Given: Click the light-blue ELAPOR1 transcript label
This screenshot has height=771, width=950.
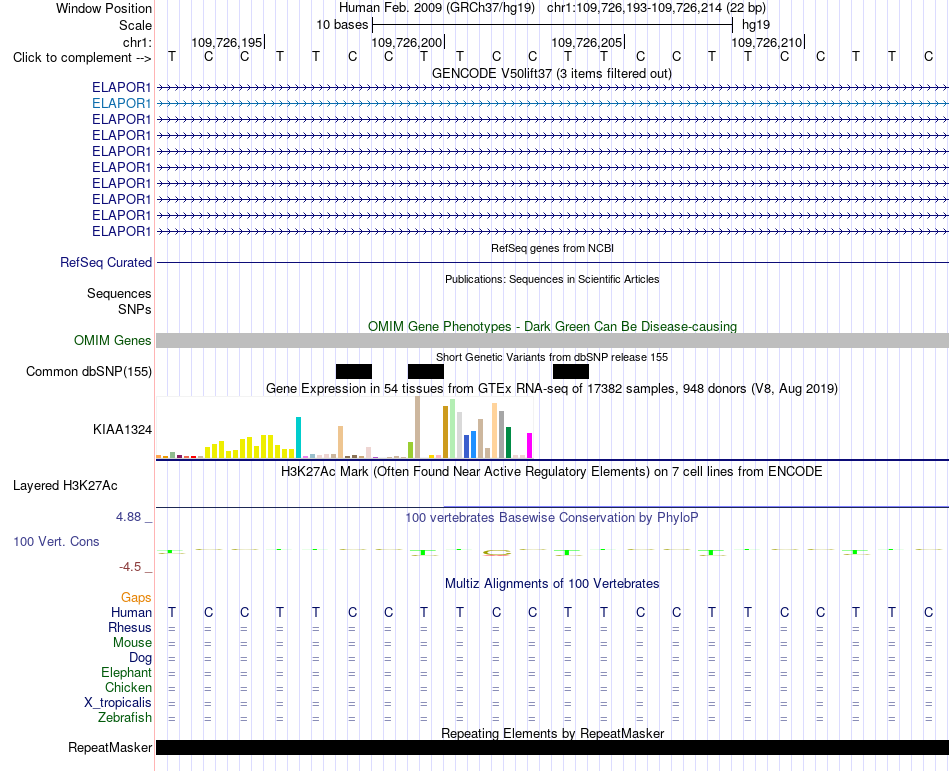Looking at the screenshot, I should [121, 104].
